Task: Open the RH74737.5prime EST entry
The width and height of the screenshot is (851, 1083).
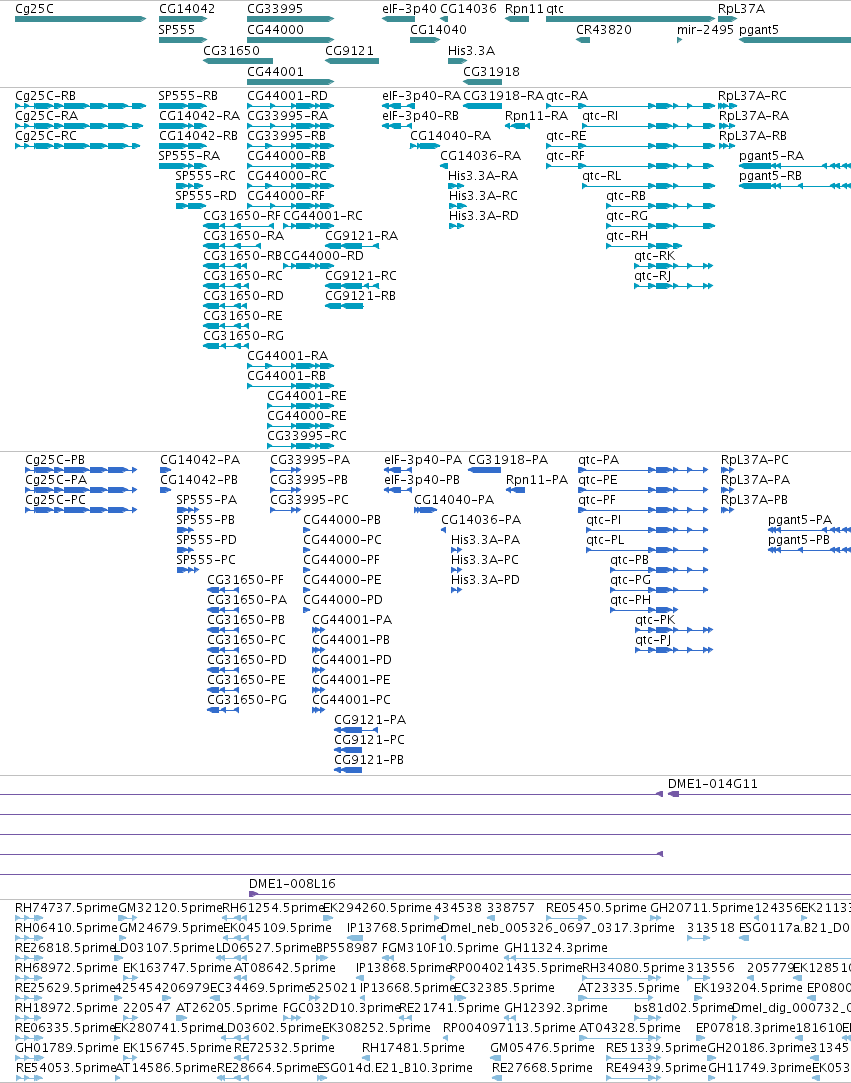Action: point(28,918)
